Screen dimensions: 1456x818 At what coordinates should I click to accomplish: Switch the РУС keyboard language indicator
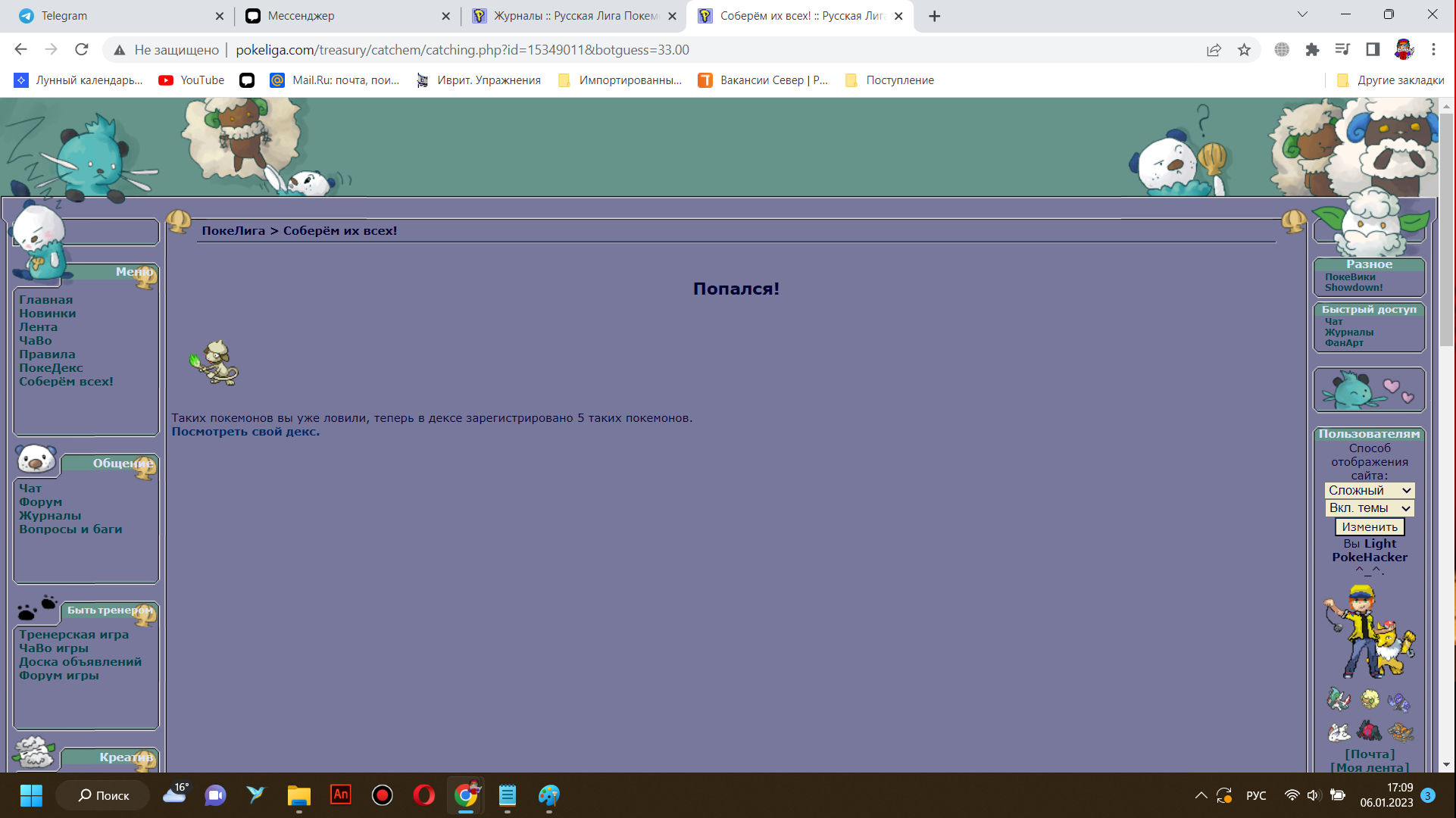[1256, 795]
